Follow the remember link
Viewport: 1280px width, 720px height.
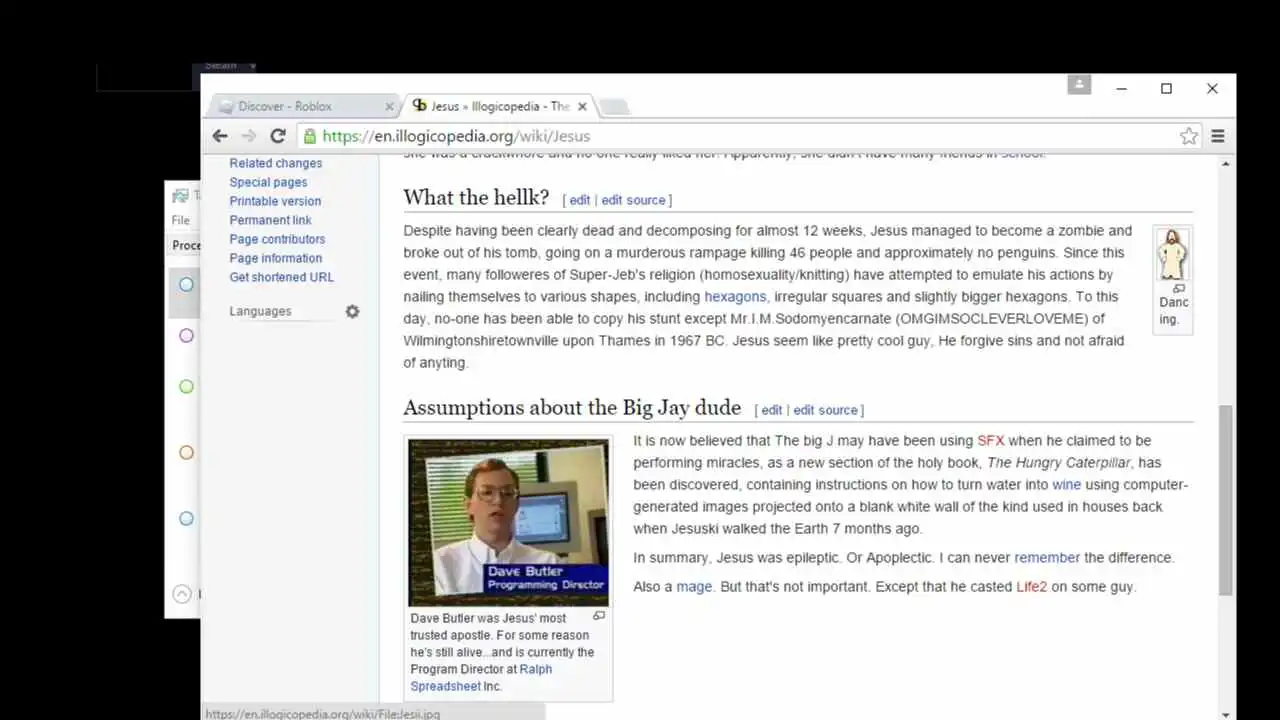[1047, 558]
